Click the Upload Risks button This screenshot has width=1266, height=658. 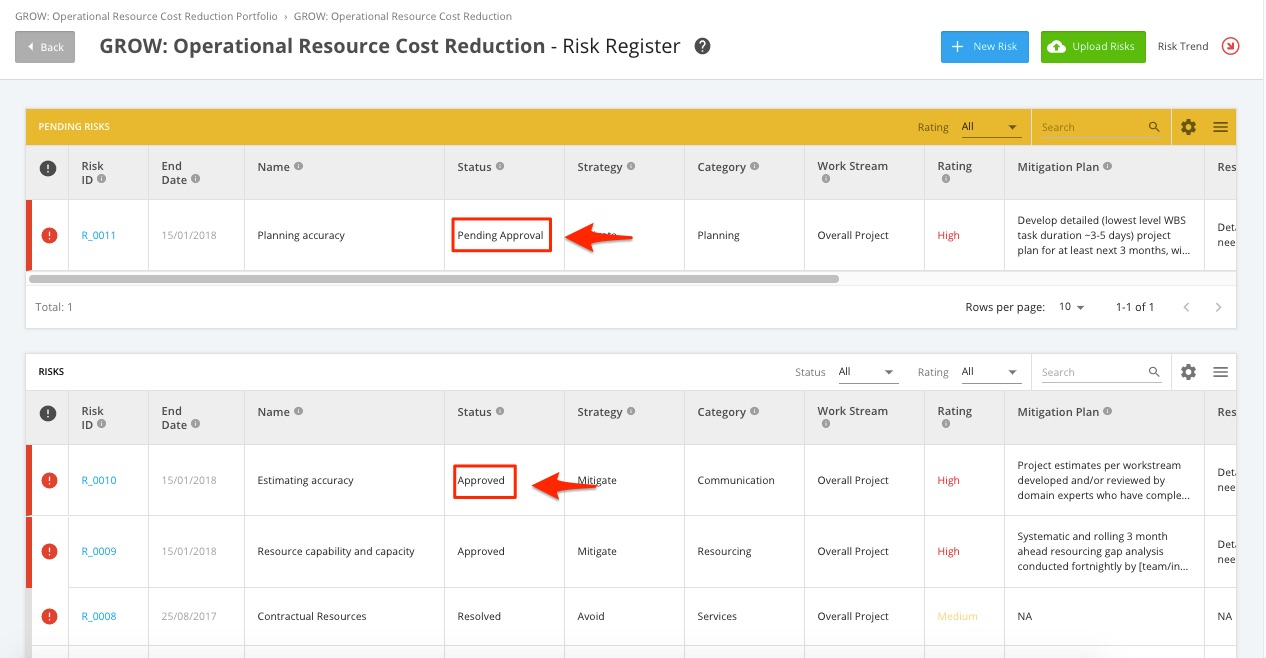1093,47
